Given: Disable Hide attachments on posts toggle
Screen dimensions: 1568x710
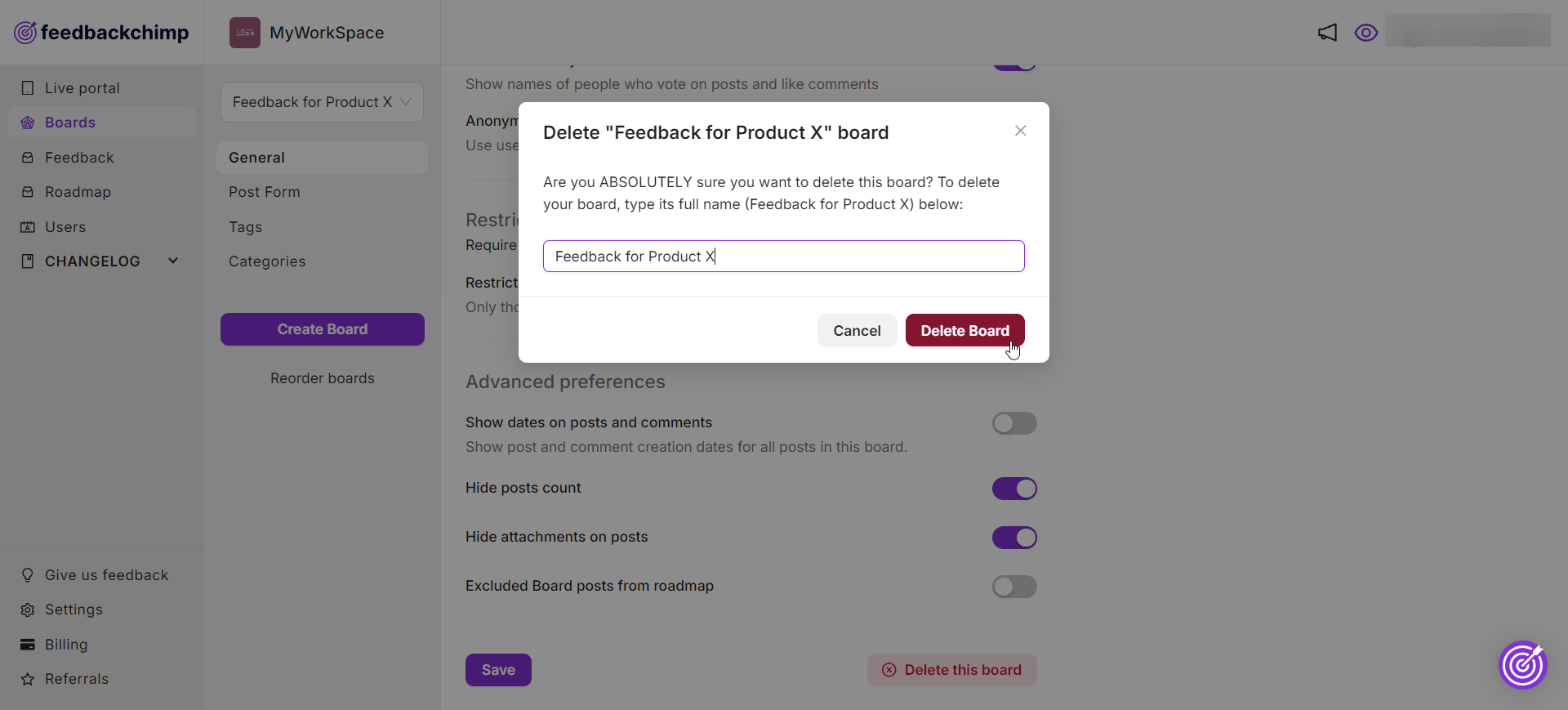Looking at the screenshot, I should tap(1014, 538).
